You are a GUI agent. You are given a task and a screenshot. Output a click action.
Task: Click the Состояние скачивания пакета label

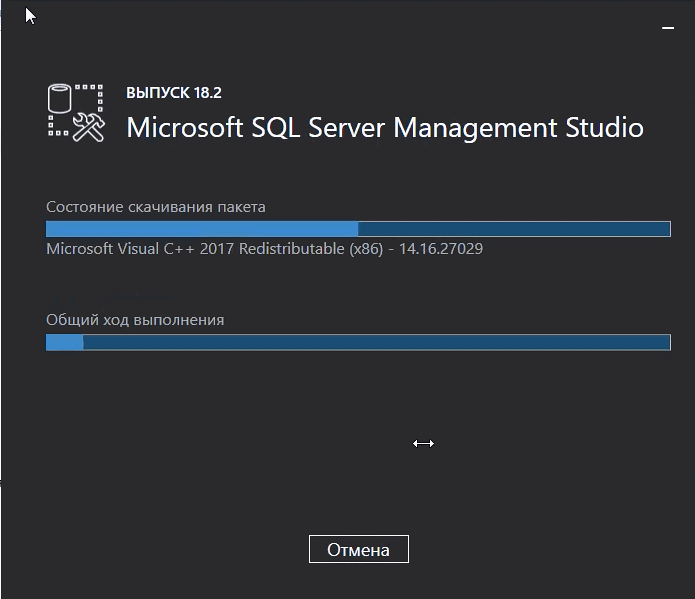(156, 207)
